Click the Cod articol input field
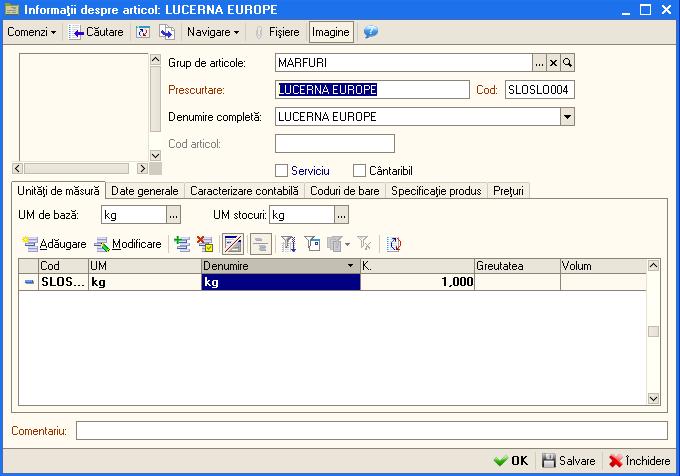 tap(335, 143)
